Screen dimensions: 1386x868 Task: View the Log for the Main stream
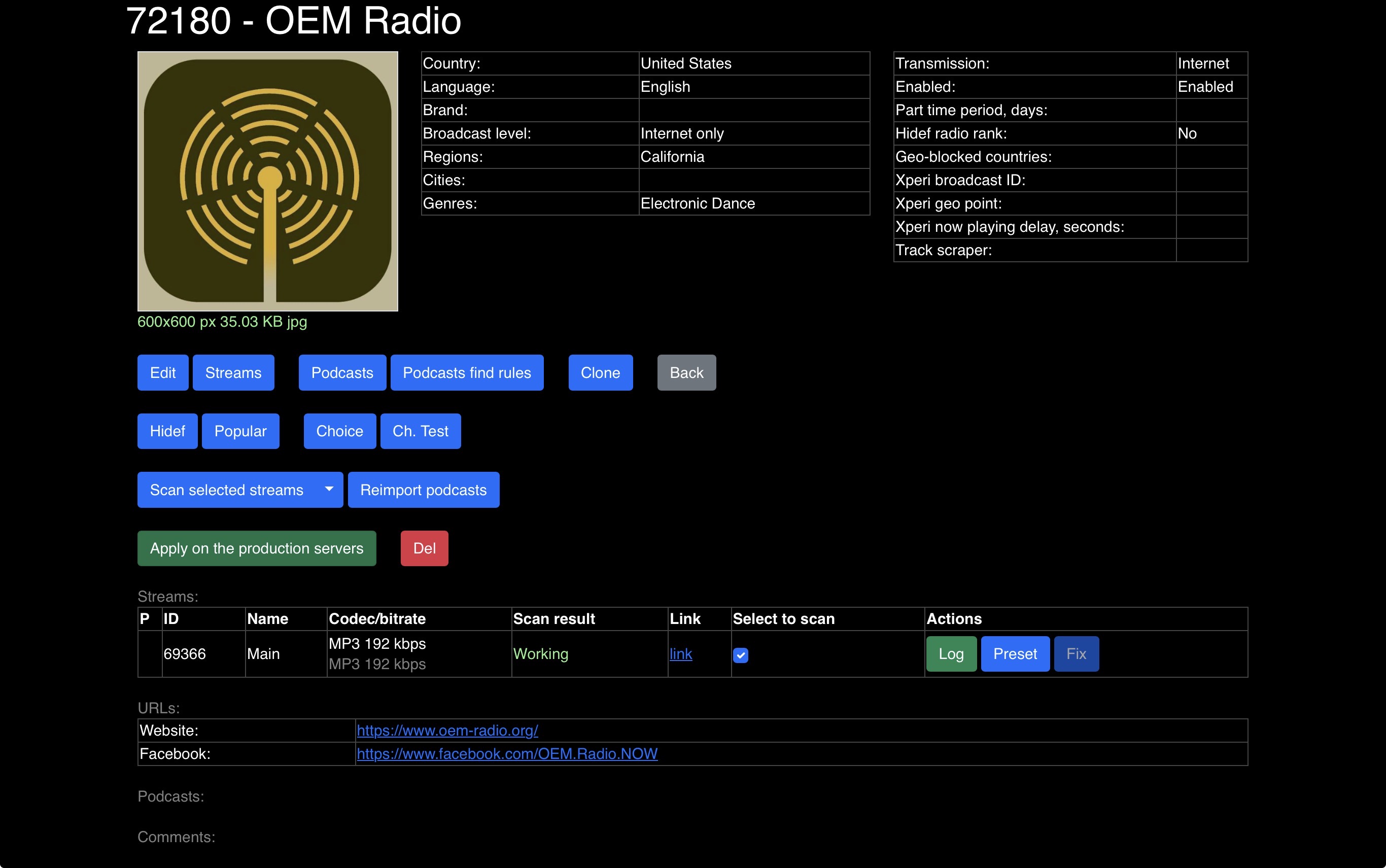click(x=950, y=654)
